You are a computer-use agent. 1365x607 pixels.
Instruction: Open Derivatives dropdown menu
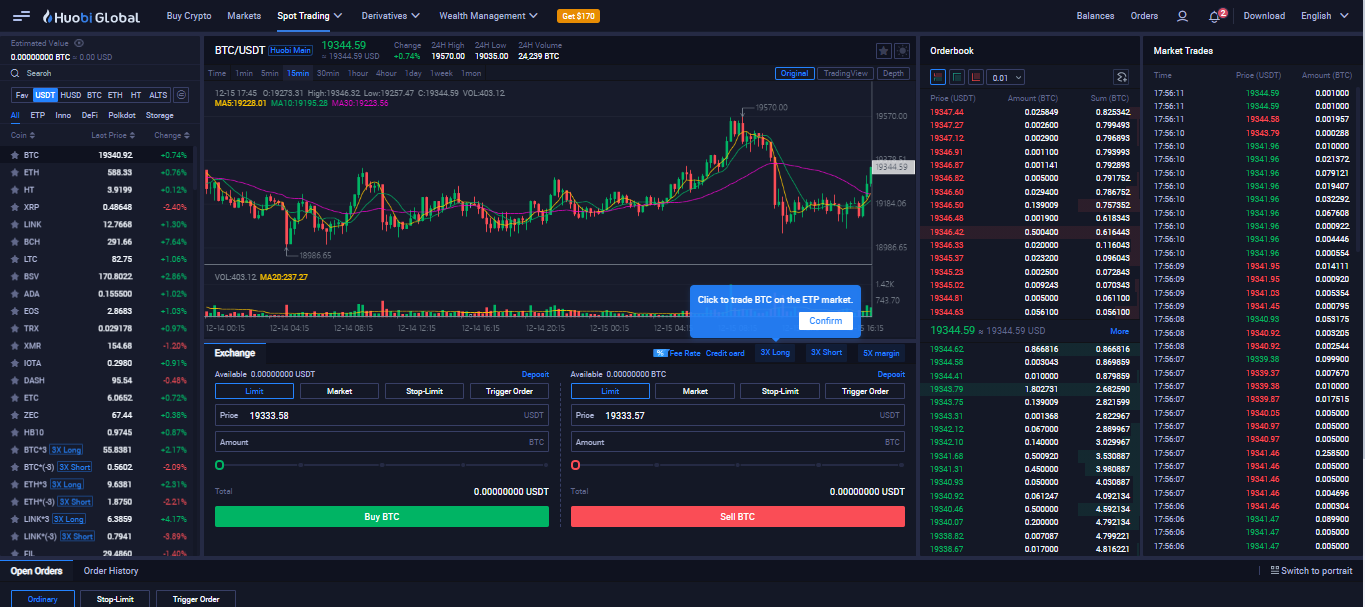[x=390, y=16]
